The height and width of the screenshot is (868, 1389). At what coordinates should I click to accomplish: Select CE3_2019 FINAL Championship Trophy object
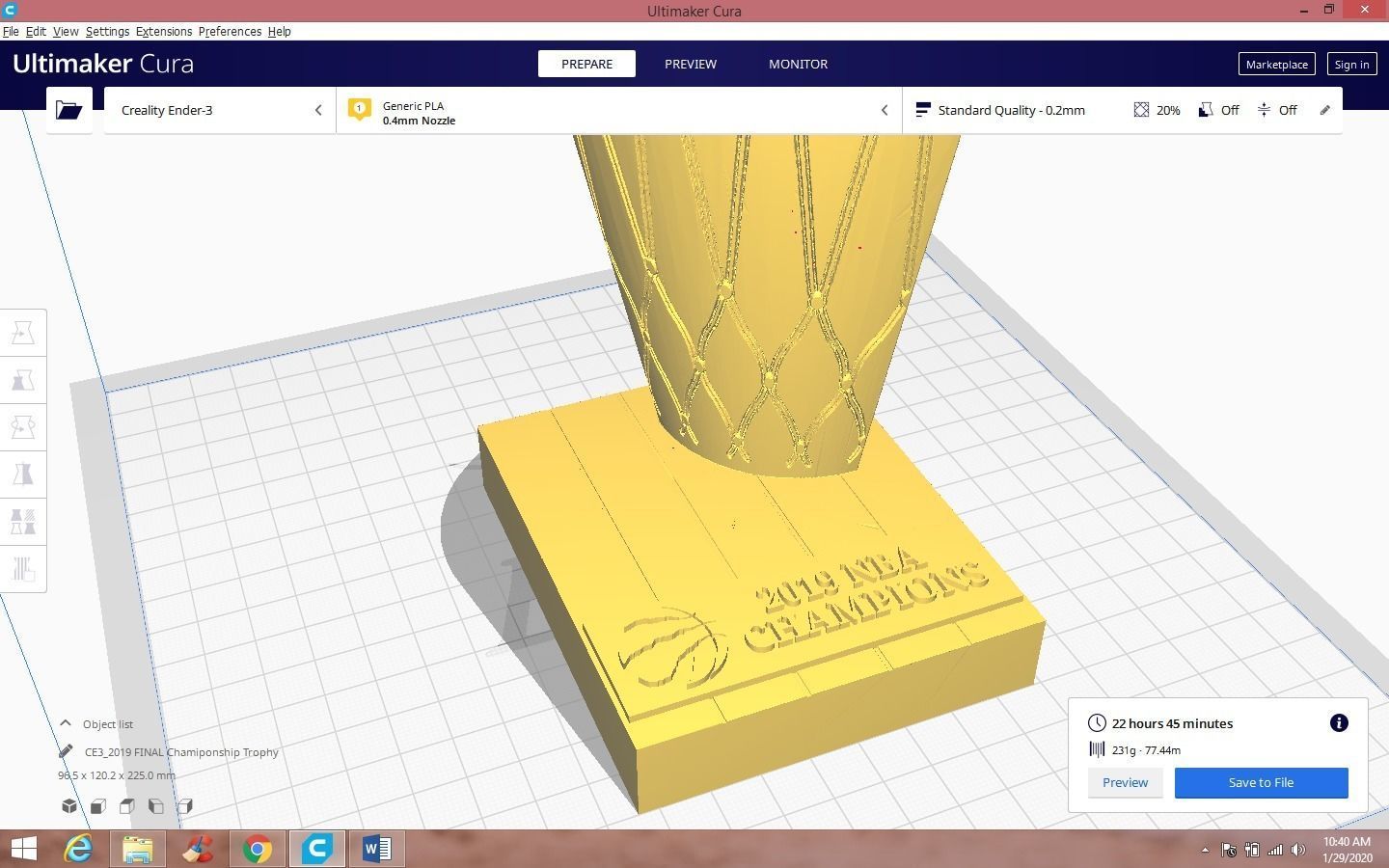(181, 752)
